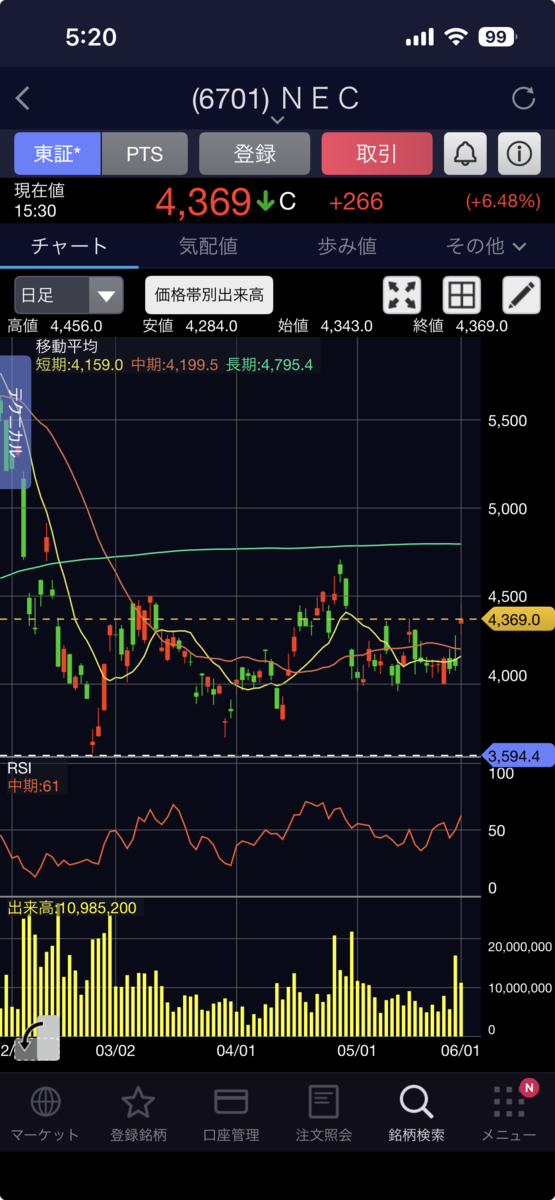Open the price alert bell

pos(467,154)
